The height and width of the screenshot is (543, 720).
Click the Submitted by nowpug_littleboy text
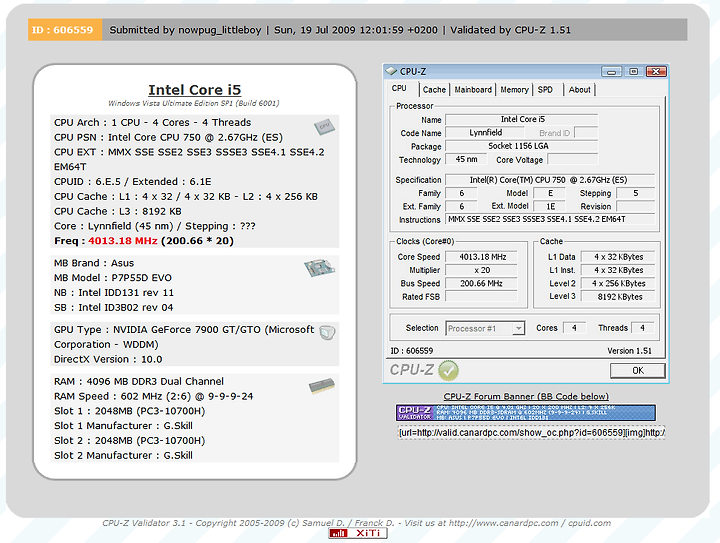185,30
